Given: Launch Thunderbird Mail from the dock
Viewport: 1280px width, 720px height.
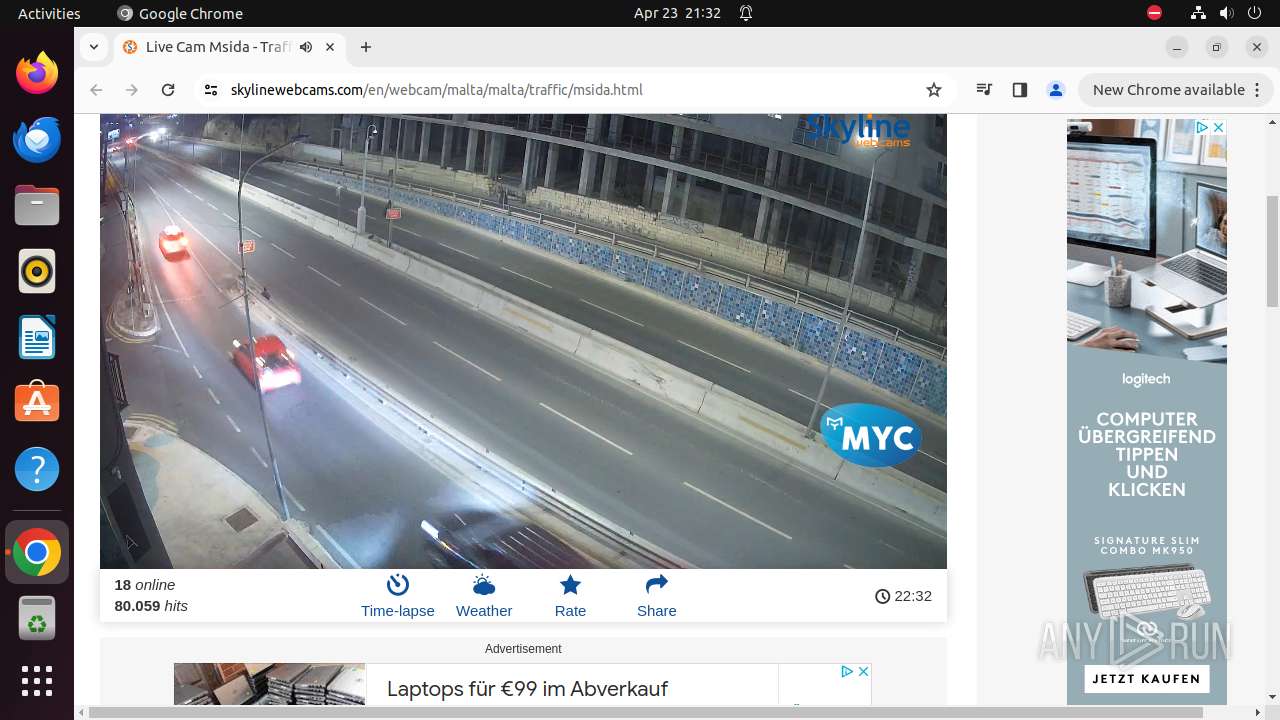Looking at the screenshot, I should [x=37, y=139].
